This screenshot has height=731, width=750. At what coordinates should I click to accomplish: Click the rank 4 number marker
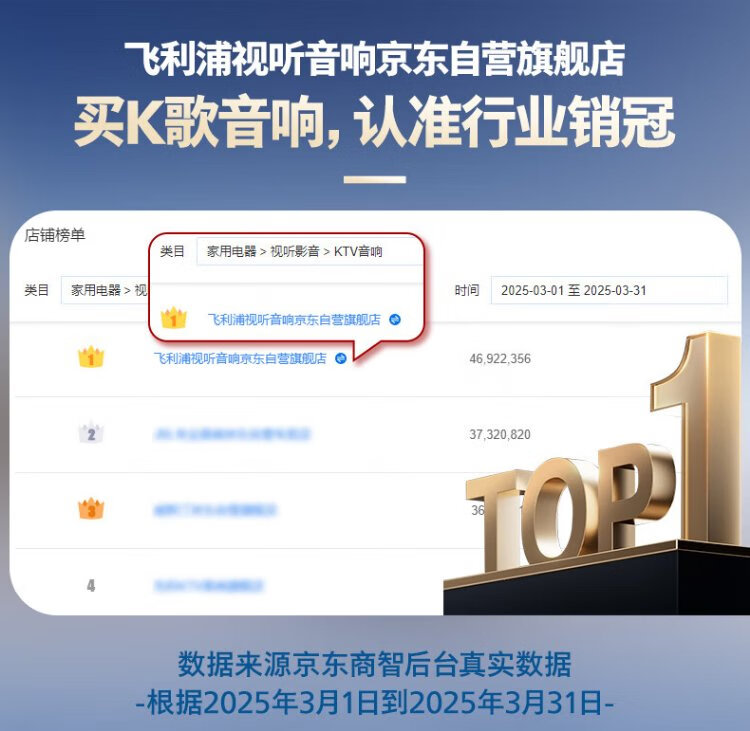point(91,586)
